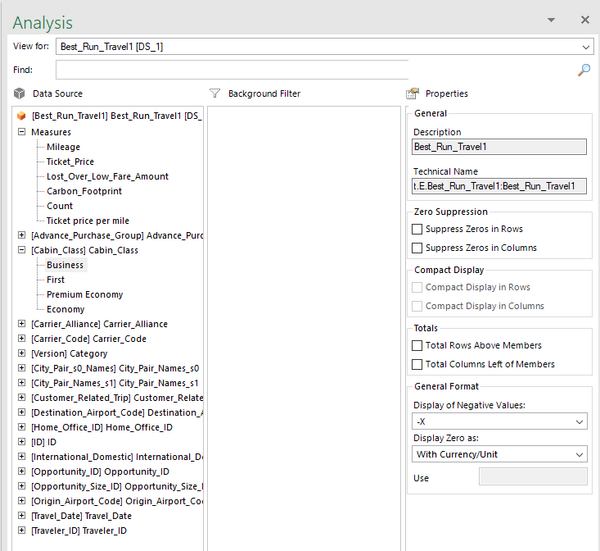This screenshot has height=551, width=600.
Task: Click the Data Source cube icon
Action: coord(19,93)
